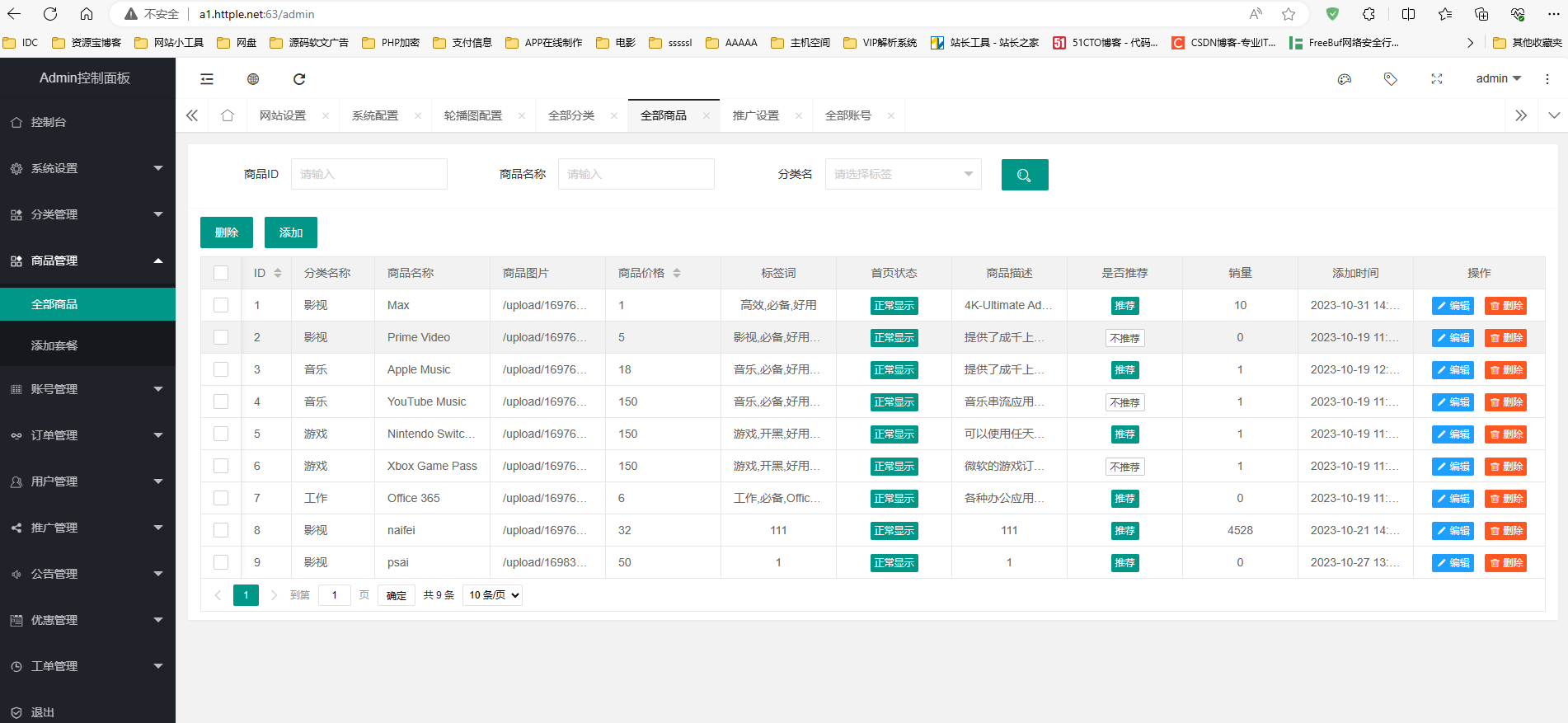
Task: Check the row for Prime Video
Action: click(221, 337)
